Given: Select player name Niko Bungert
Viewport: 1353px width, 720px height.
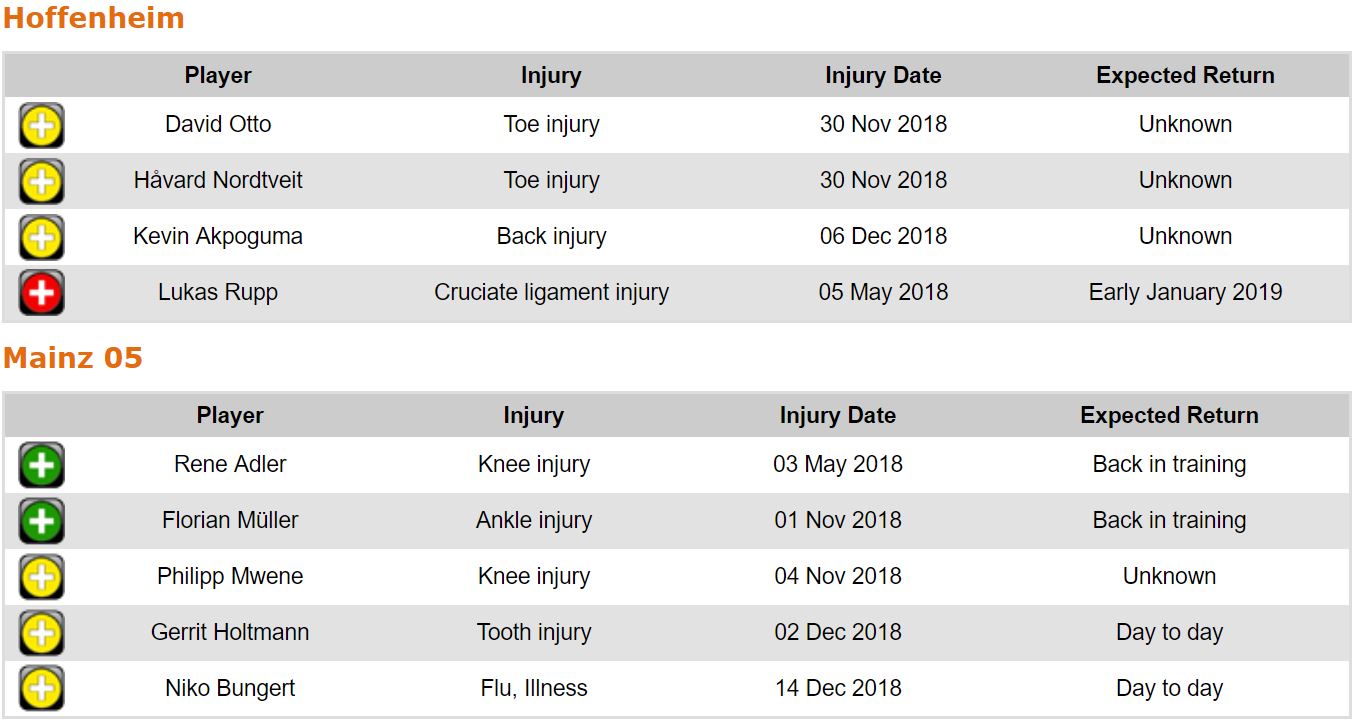Looking at the screenshot, I should point(230,689).
